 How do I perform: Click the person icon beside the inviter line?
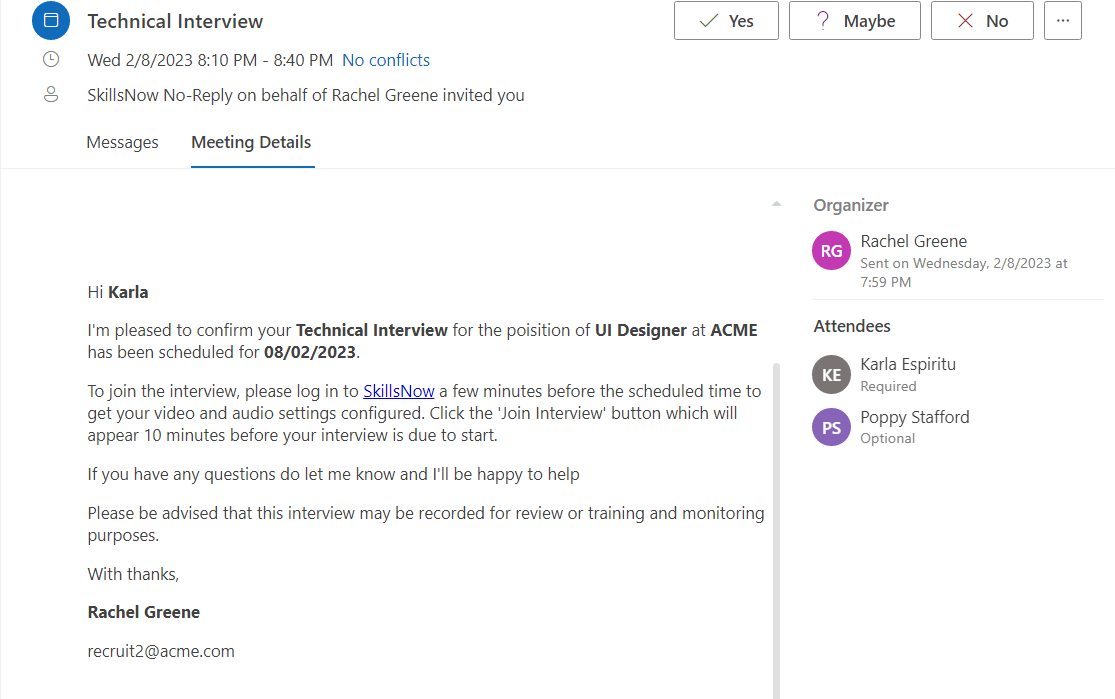click(51, 95)
